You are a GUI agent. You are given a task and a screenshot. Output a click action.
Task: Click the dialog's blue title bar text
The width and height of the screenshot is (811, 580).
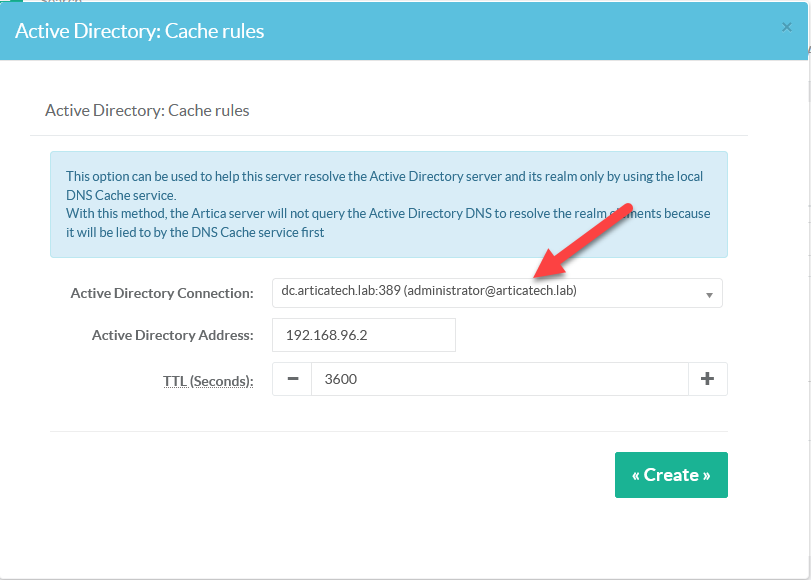coord(140,31)
